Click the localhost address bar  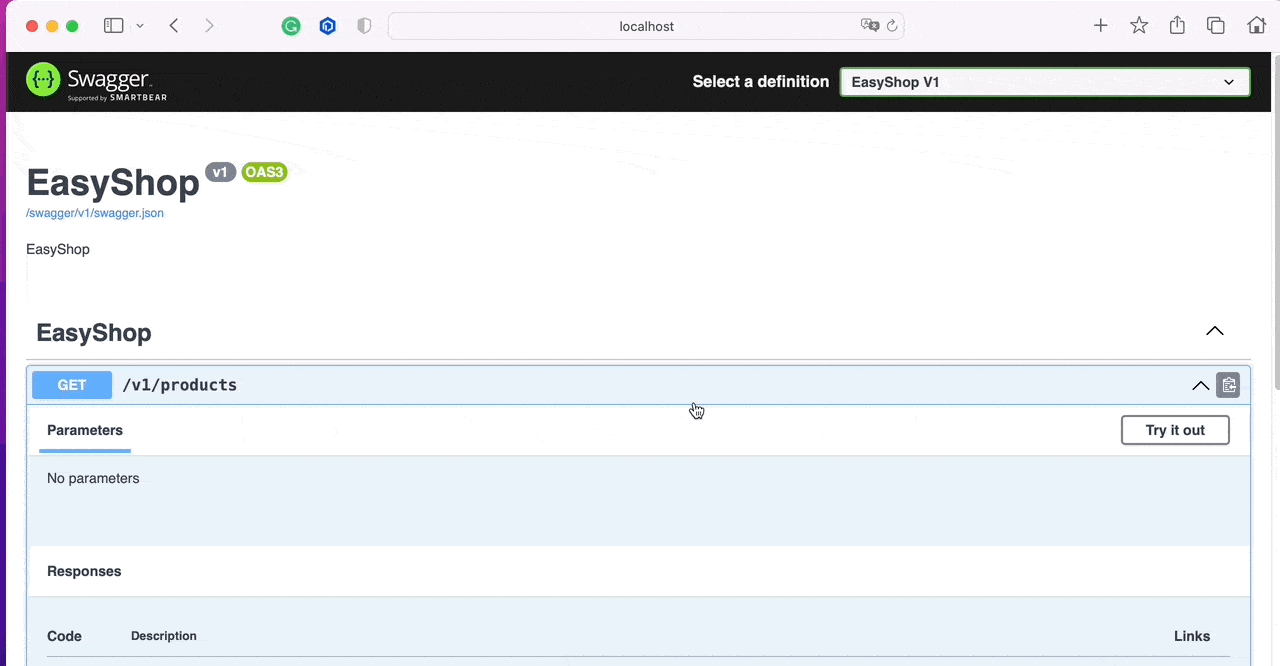(646, 26)
